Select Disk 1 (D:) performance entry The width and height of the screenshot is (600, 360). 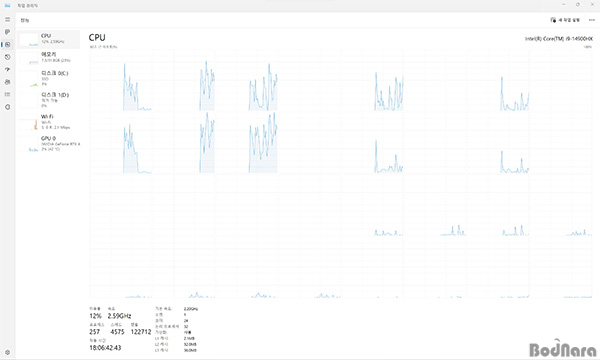(x=49, y=100)
